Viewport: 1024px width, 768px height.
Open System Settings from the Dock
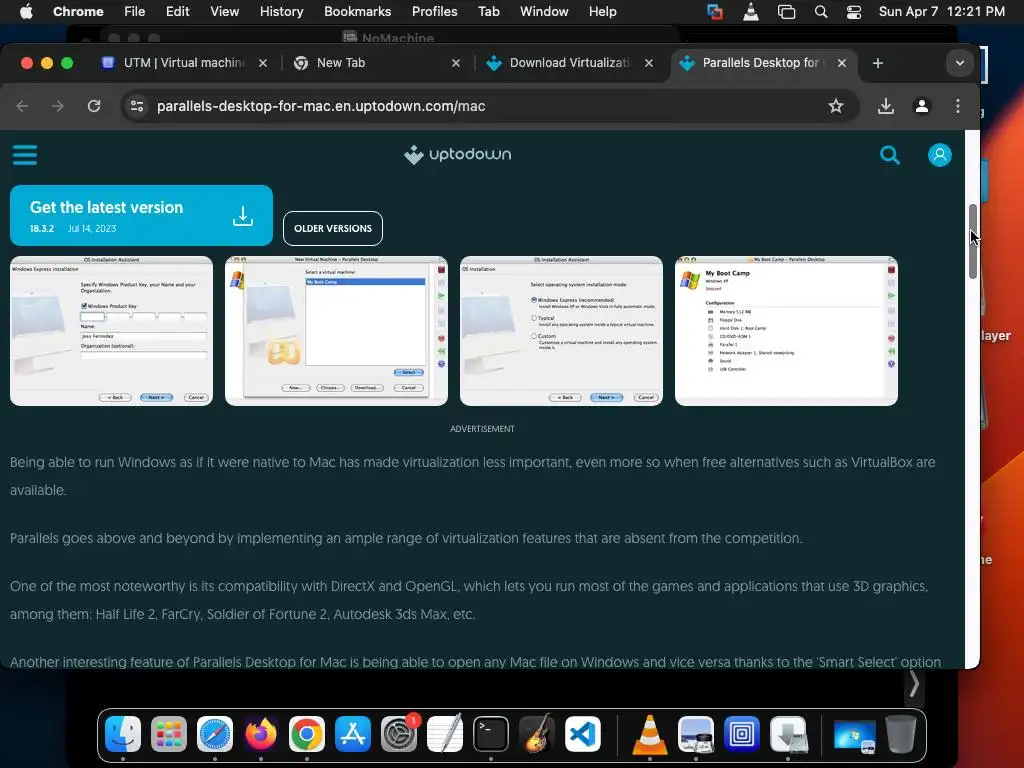click(x=398, y=734)
